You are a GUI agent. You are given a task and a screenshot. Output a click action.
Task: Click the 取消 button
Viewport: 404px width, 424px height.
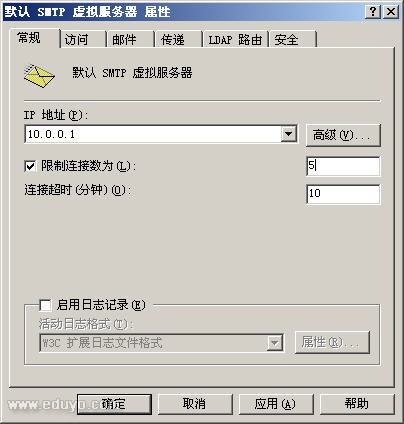[195, 404]
